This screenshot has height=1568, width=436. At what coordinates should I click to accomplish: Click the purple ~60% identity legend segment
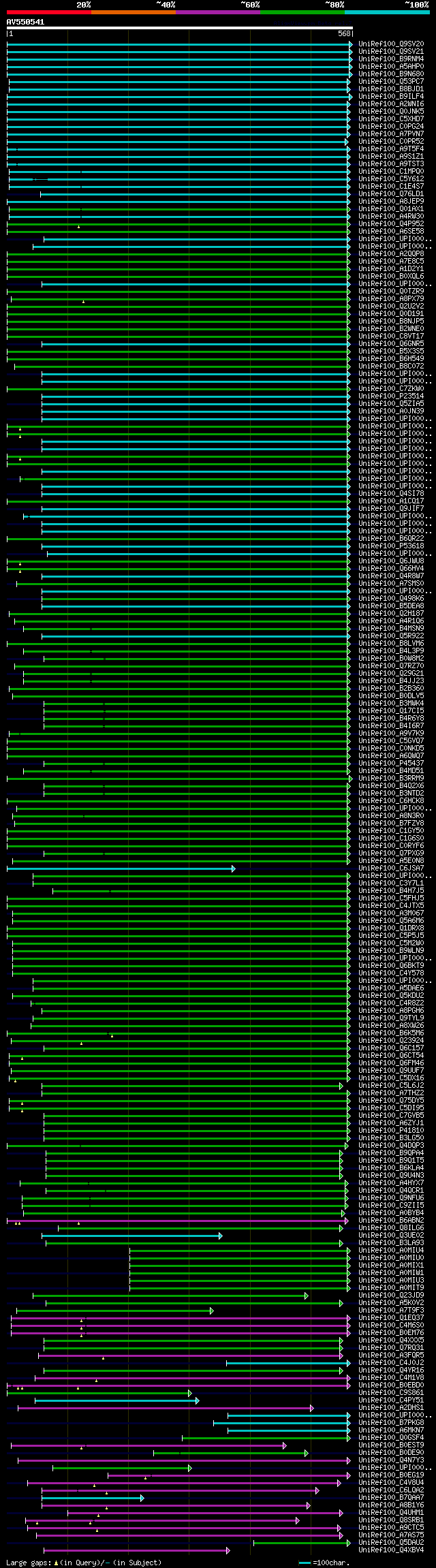[218, 12]
